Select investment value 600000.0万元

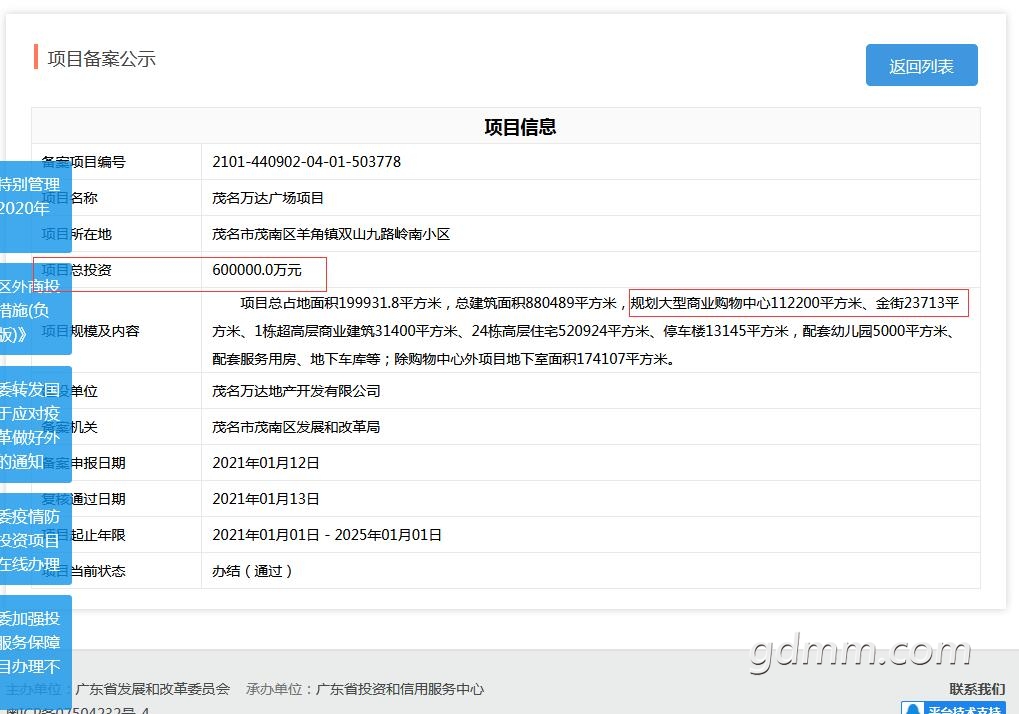click(257, 270)
